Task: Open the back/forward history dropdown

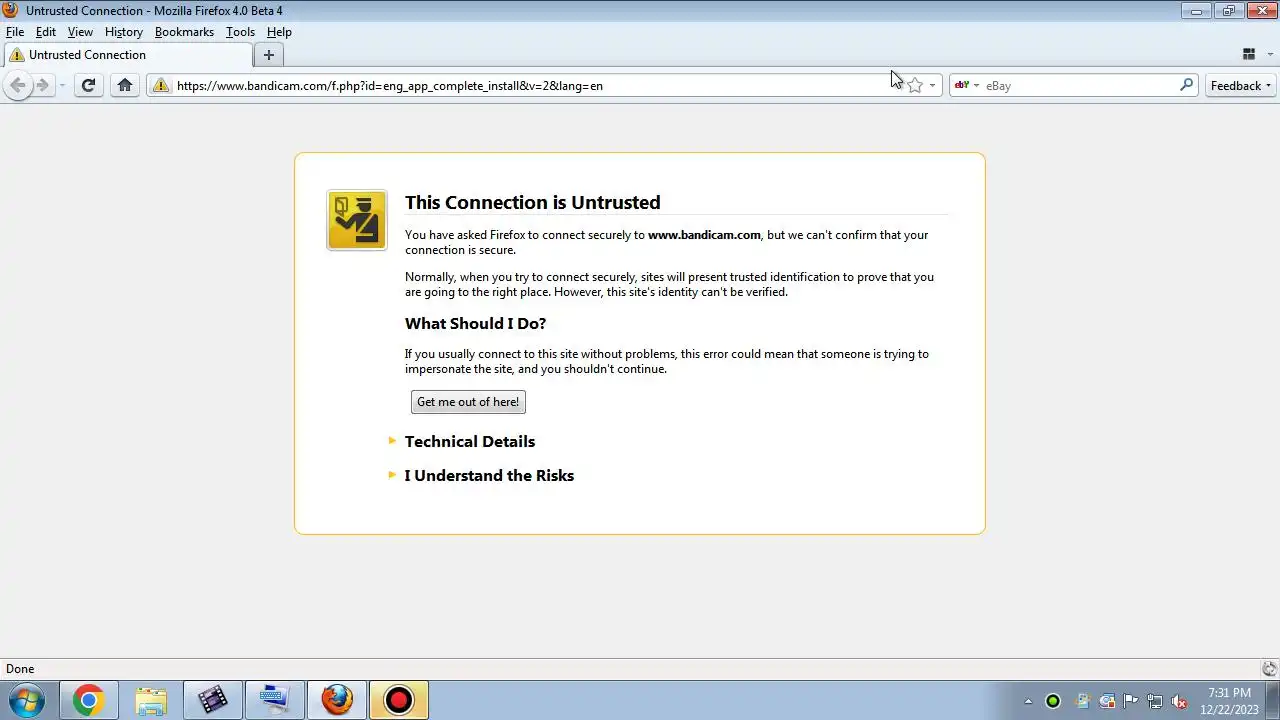Action: (x=62, y=85)
